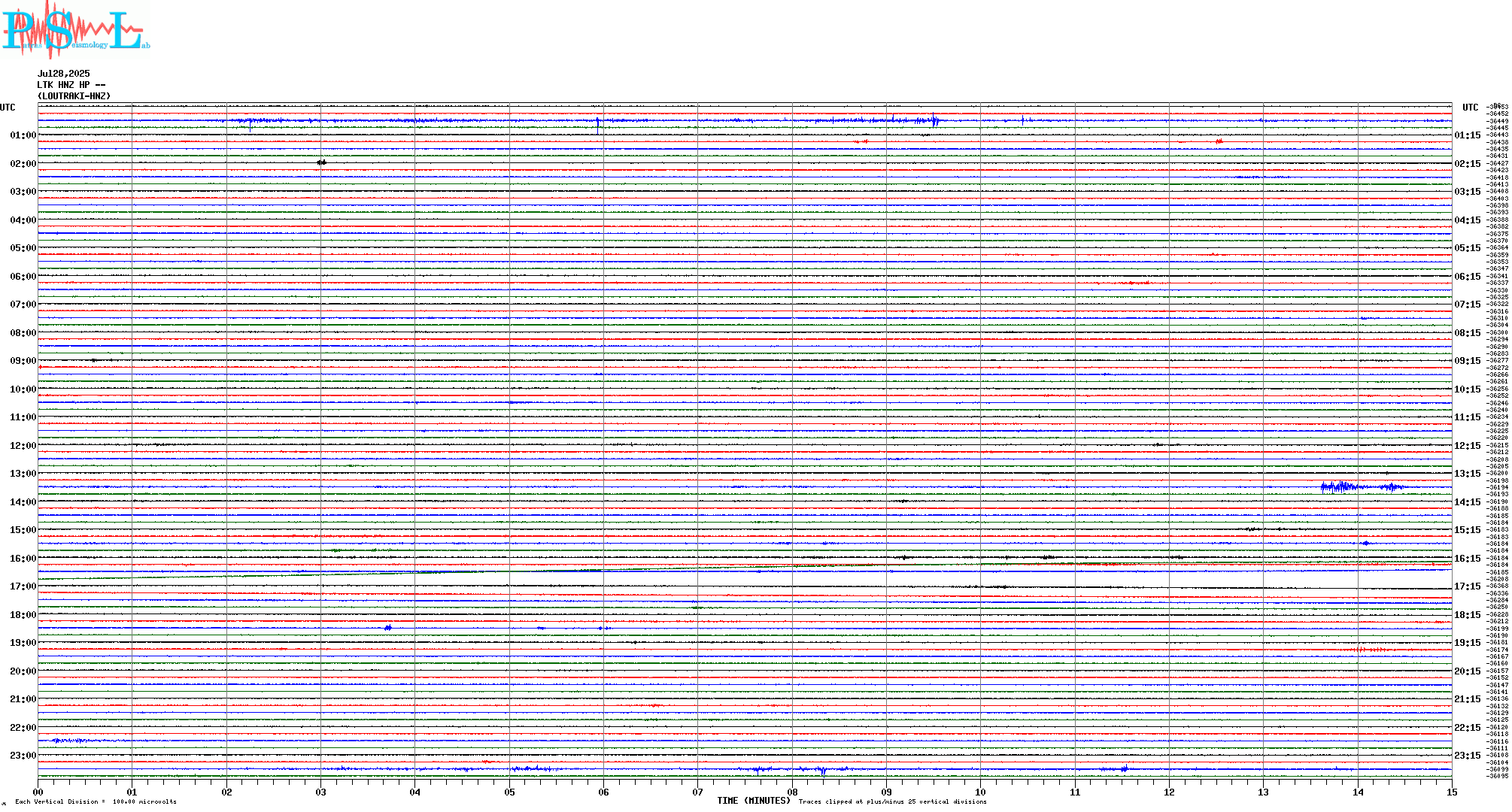1512x812 pixels.
Task: Click minute tick label "12" on the time axis
Action: (1169, 792)
